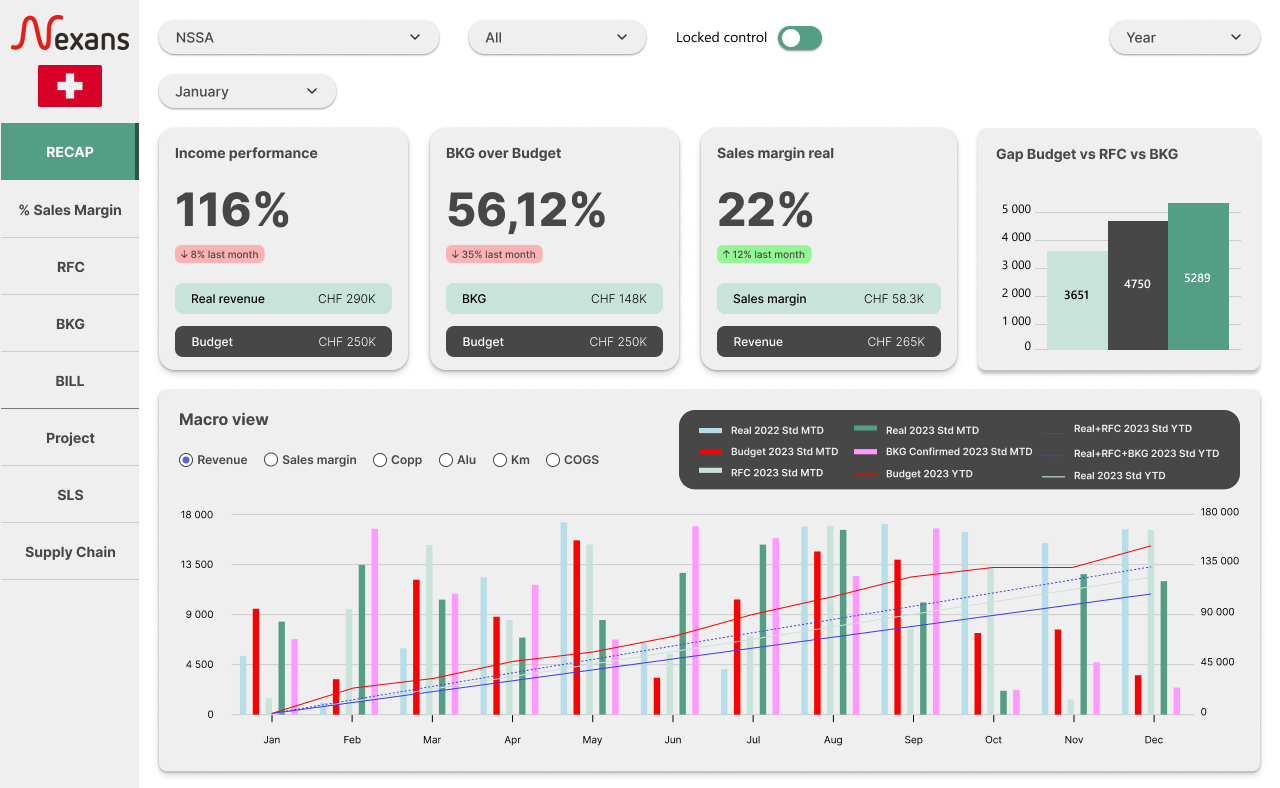Viewport: 1280px width, 788px height.
Task: Toggle the Locked control switch
Action: tap(800, 38)
